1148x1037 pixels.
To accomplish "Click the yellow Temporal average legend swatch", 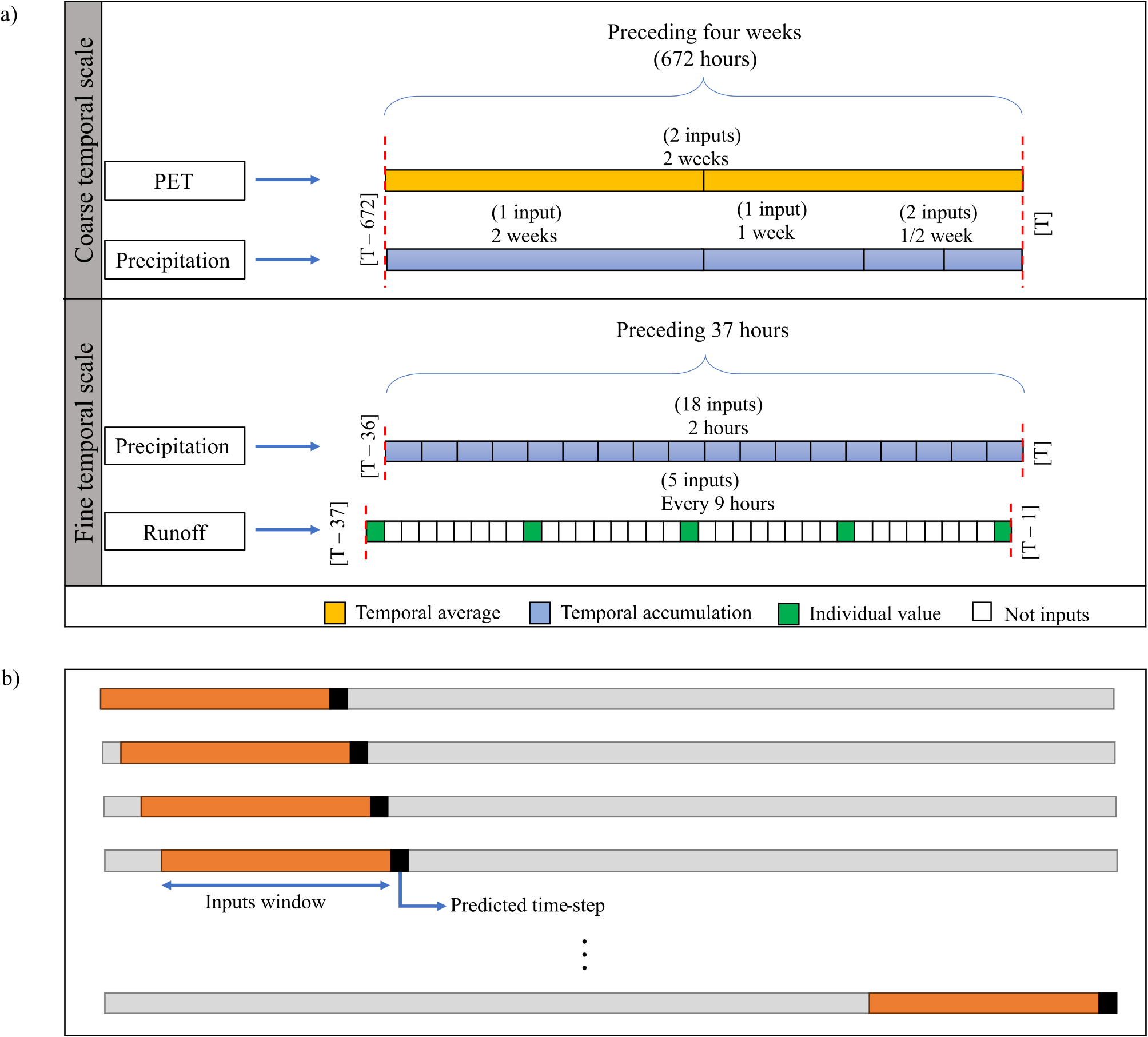I will tap(334, 613).
